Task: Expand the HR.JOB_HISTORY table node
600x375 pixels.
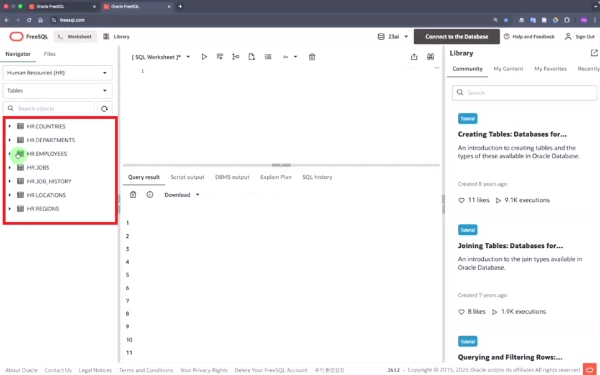Action: (x=10, y=181)
